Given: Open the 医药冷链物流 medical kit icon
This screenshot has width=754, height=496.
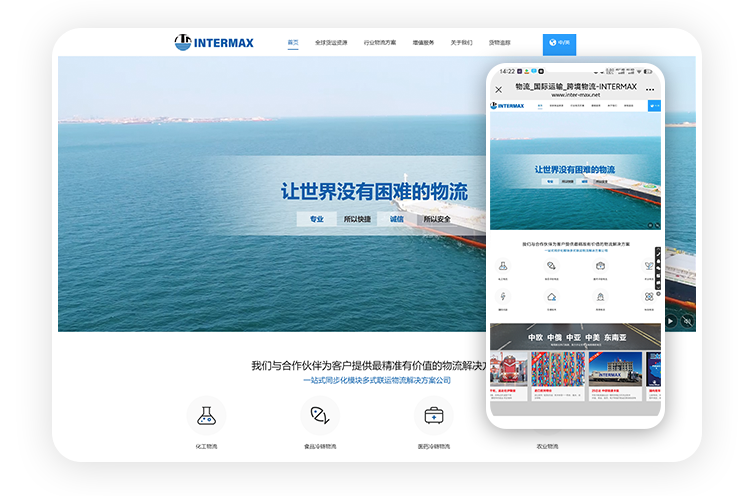Looking at the screenshot, I should (x=433, y=414).
